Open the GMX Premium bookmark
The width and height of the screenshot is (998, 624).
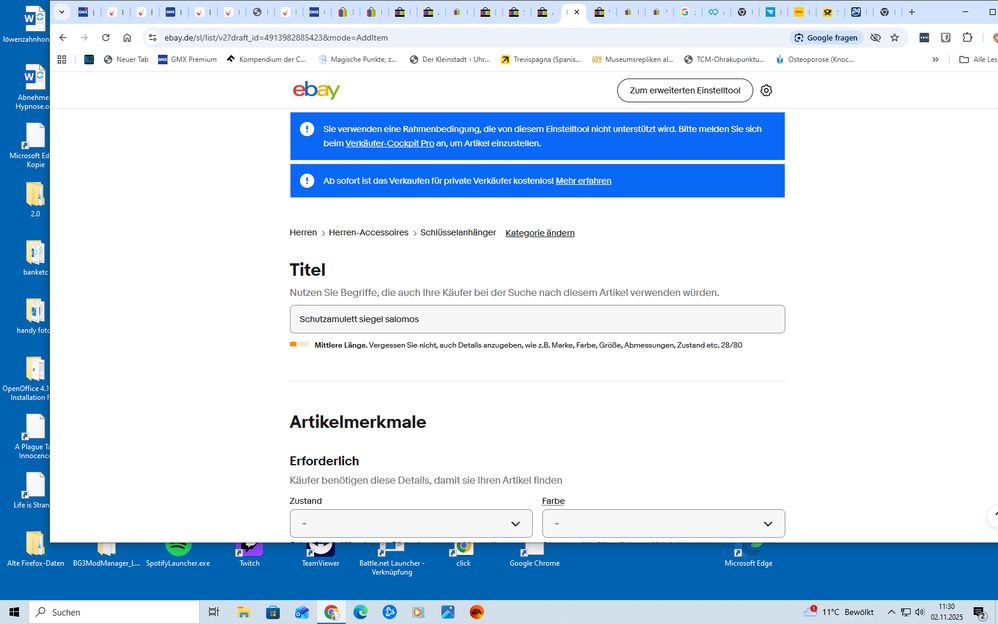[x=193, y=59]
